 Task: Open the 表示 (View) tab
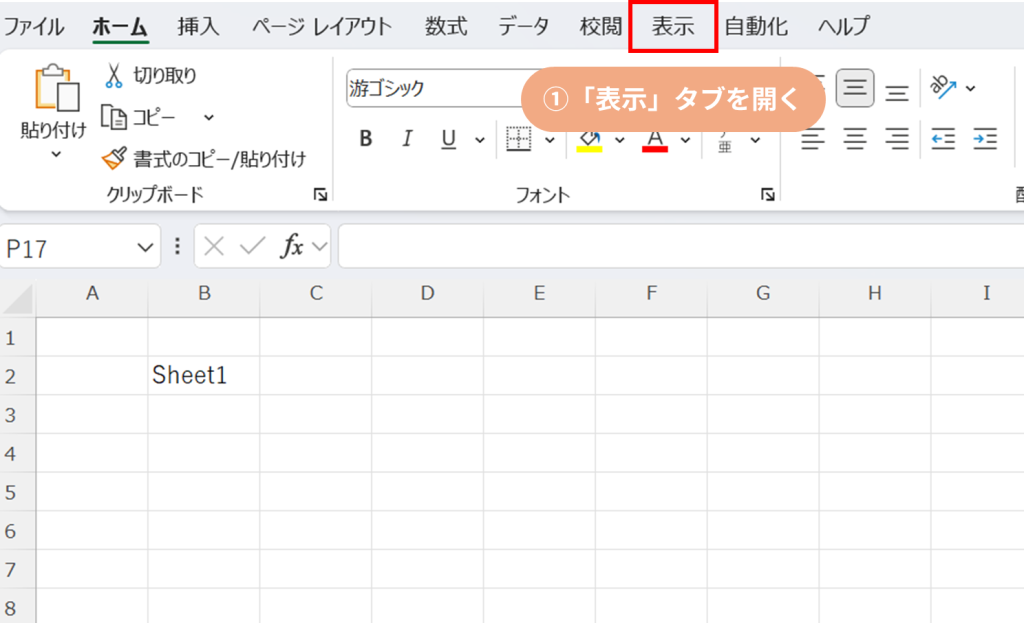[673, 27]
